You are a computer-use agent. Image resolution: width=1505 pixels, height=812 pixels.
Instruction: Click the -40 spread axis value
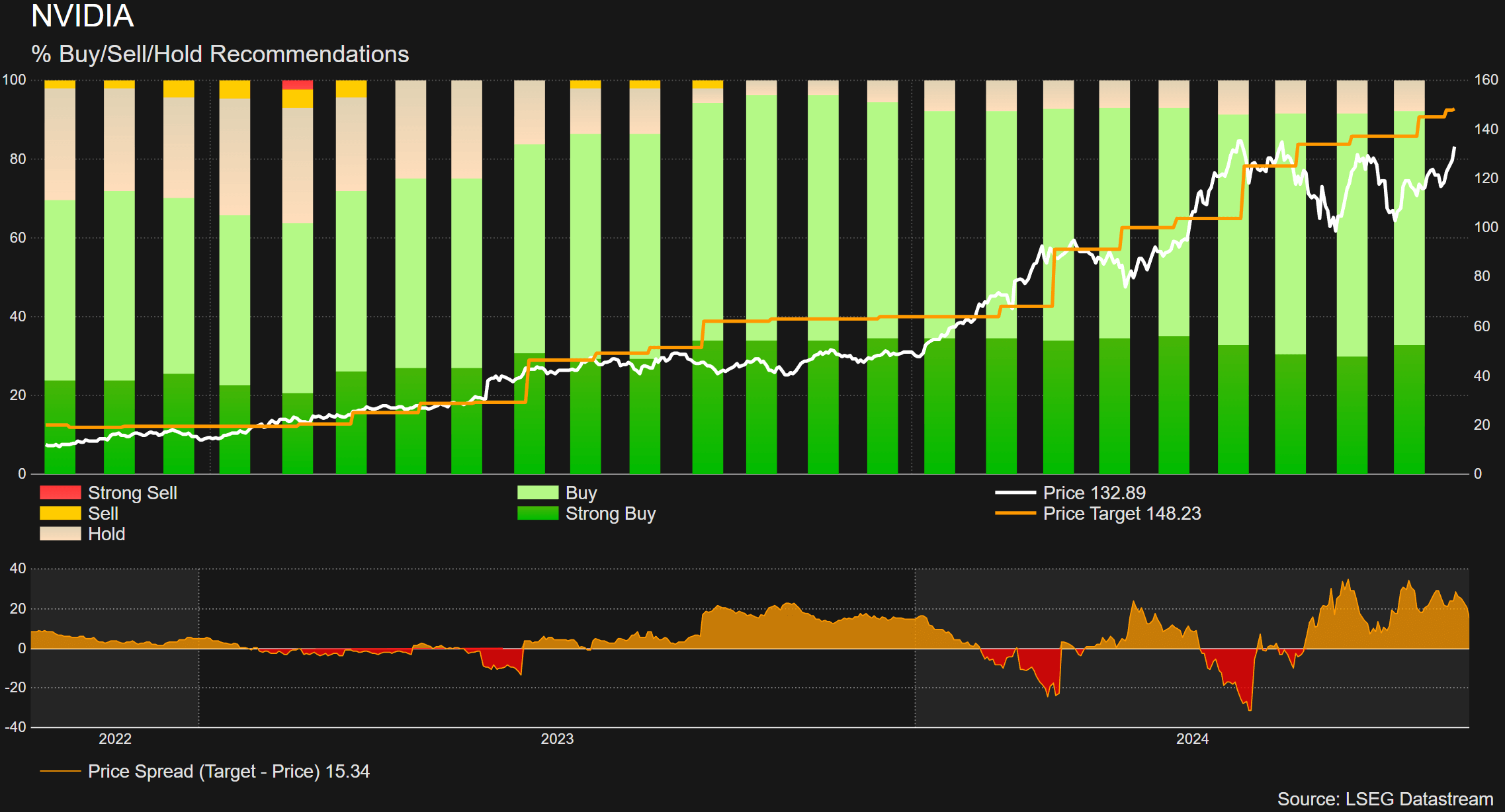coord(16,727)
